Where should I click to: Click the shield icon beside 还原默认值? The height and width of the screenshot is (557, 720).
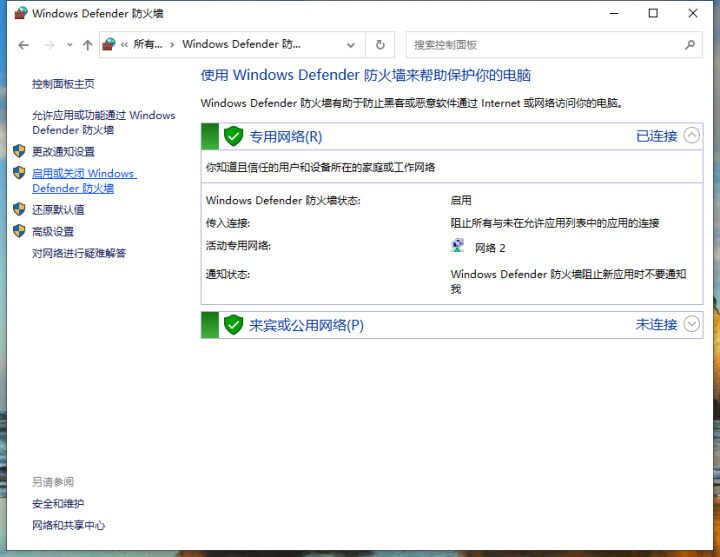19,209
